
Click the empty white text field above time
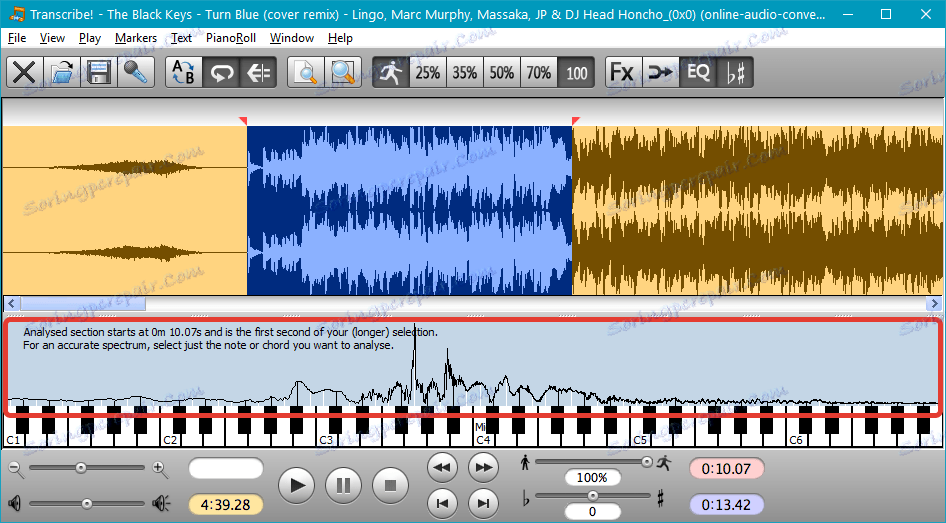(x=226, y=469)
